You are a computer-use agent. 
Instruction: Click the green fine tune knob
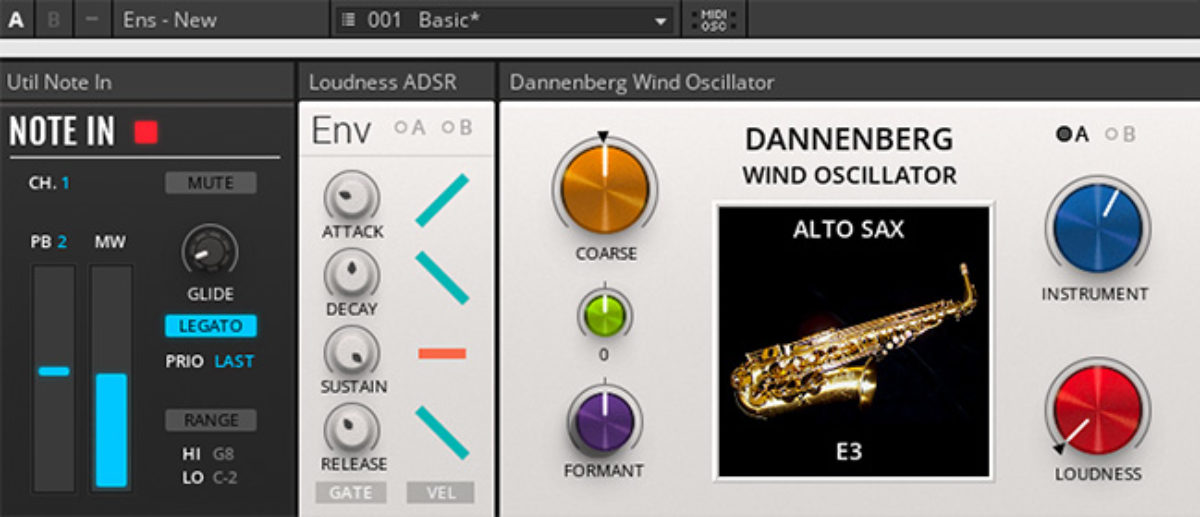click(604, 314)
